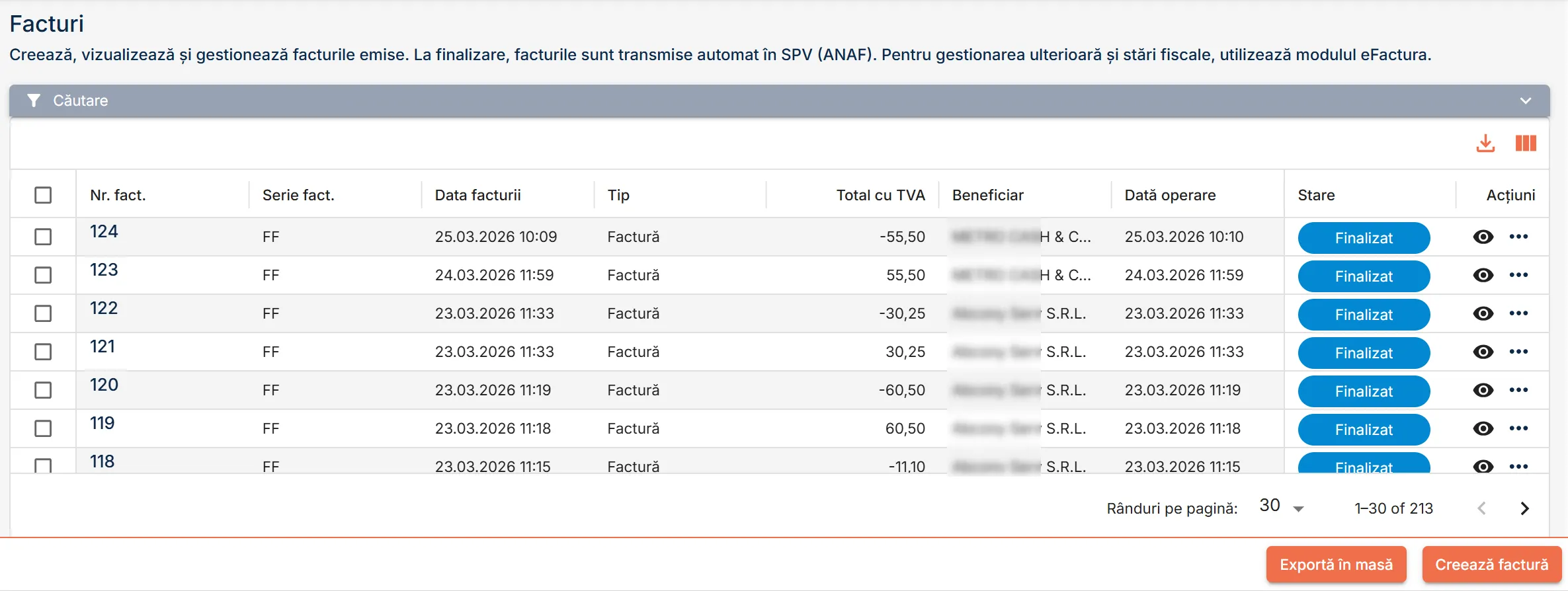Image resolution: width=1568 pixels, height=591 pixels.
Task: View invoice 122 with the eye icon
Action: point(1483,313)
